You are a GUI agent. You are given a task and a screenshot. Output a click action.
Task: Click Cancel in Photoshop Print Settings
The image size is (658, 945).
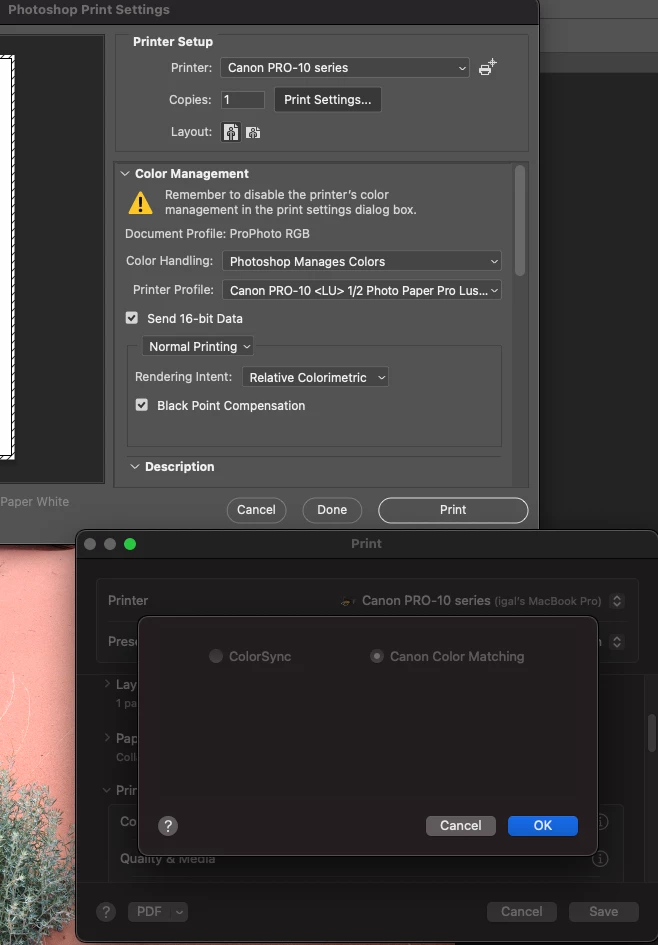click(256, 510)
